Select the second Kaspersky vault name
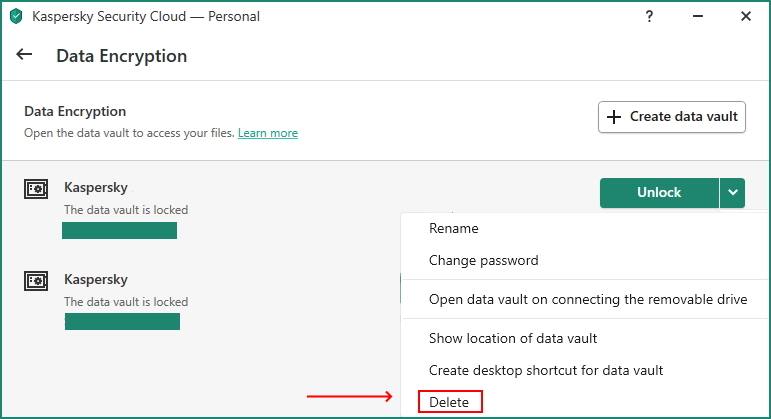 (96, 279)
